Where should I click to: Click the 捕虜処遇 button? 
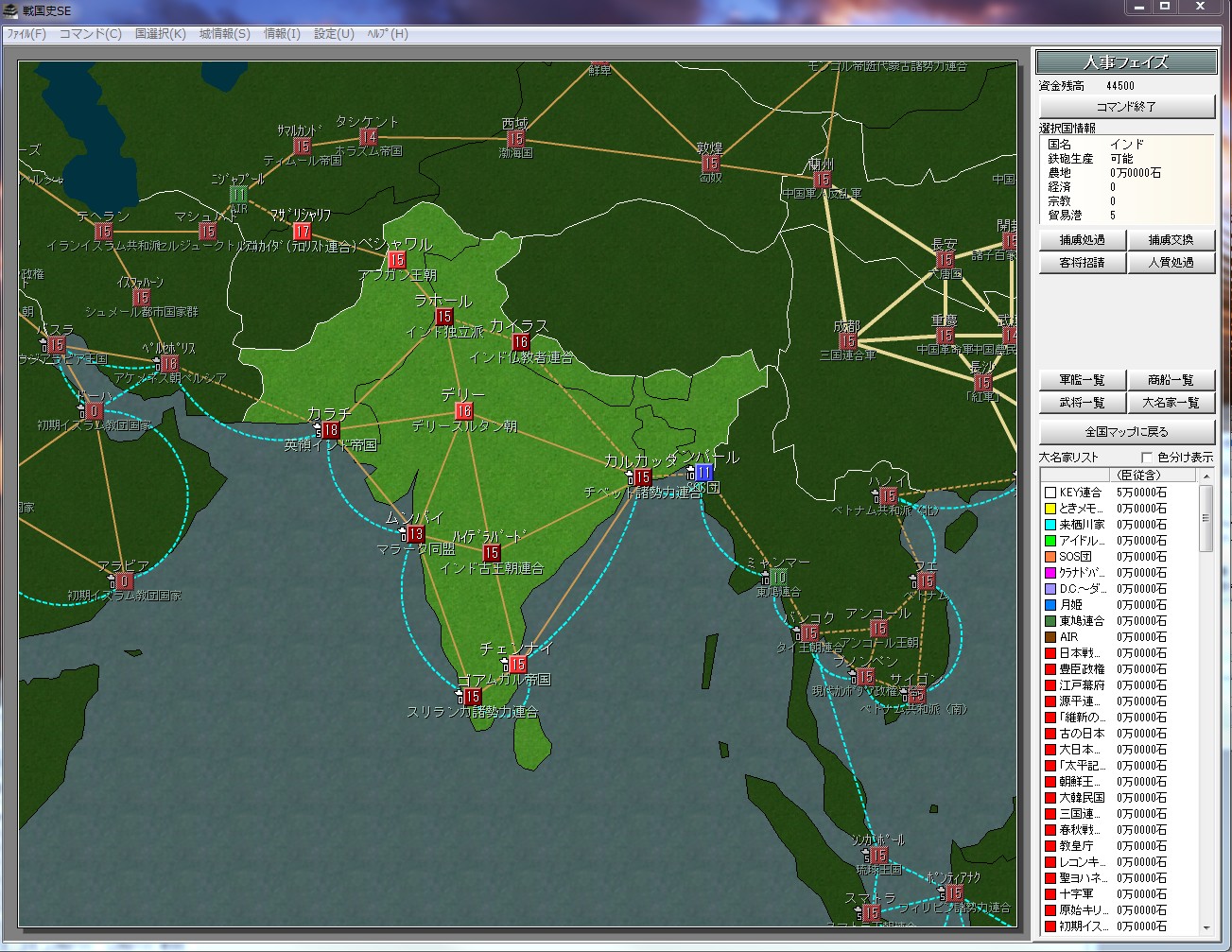[1082, 240]
